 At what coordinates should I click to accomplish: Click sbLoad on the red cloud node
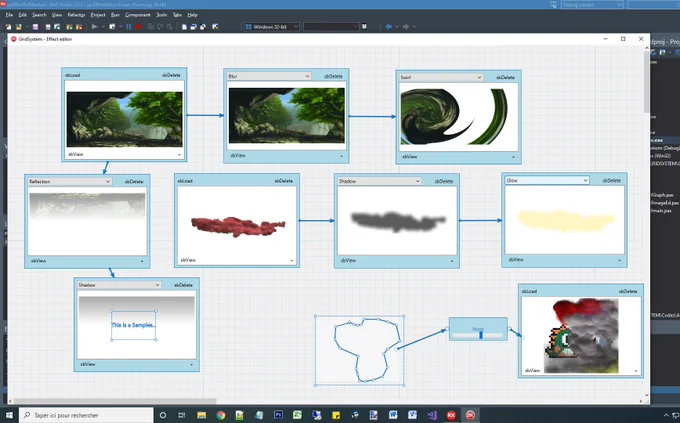click(x=185, y=180)
